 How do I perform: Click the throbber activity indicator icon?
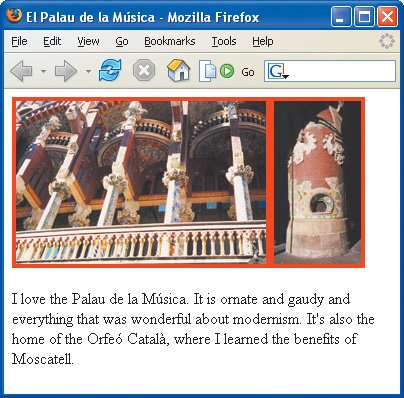387,41
